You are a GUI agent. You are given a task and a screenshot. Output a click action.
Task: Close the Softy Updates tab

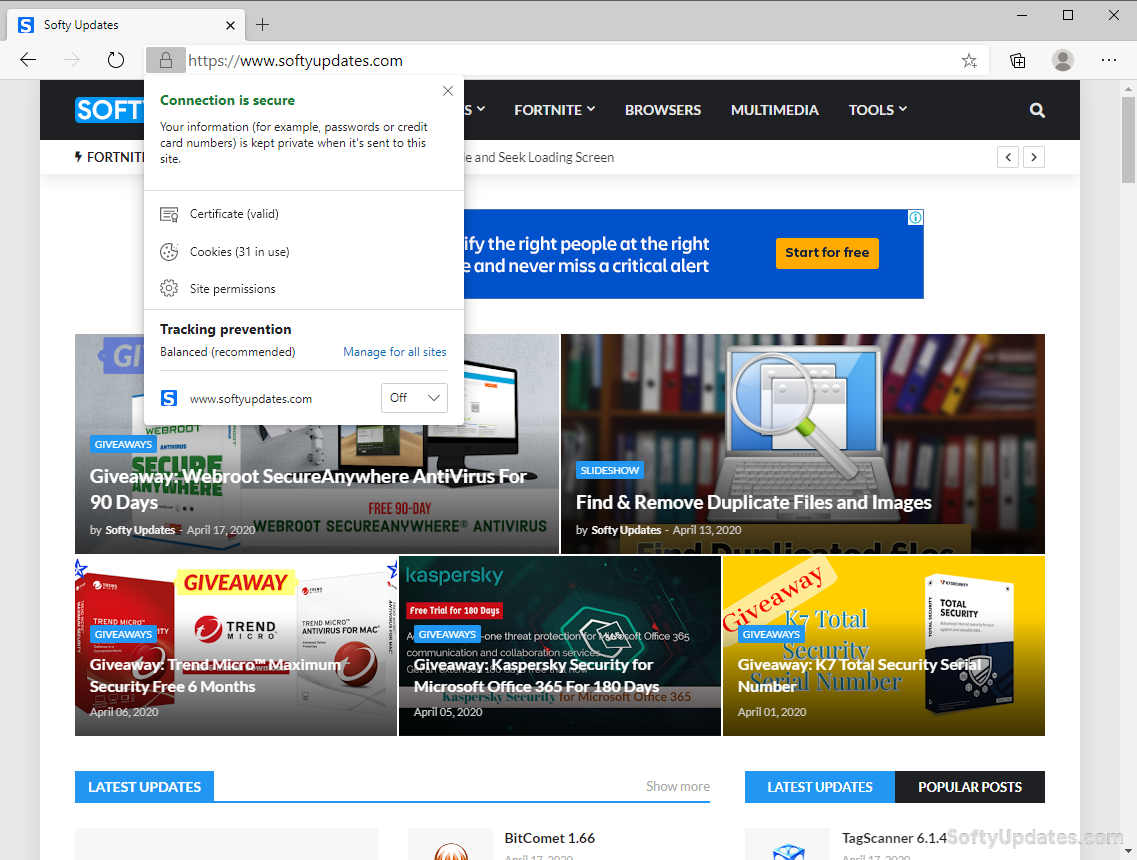pos(231,25)
